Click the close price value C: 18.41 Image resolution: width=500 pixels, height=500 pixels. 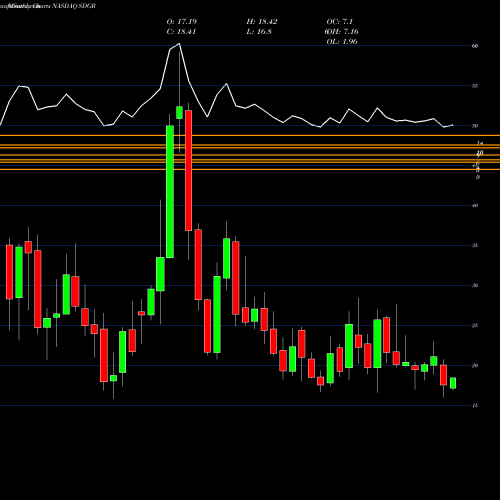pos(181,32)
